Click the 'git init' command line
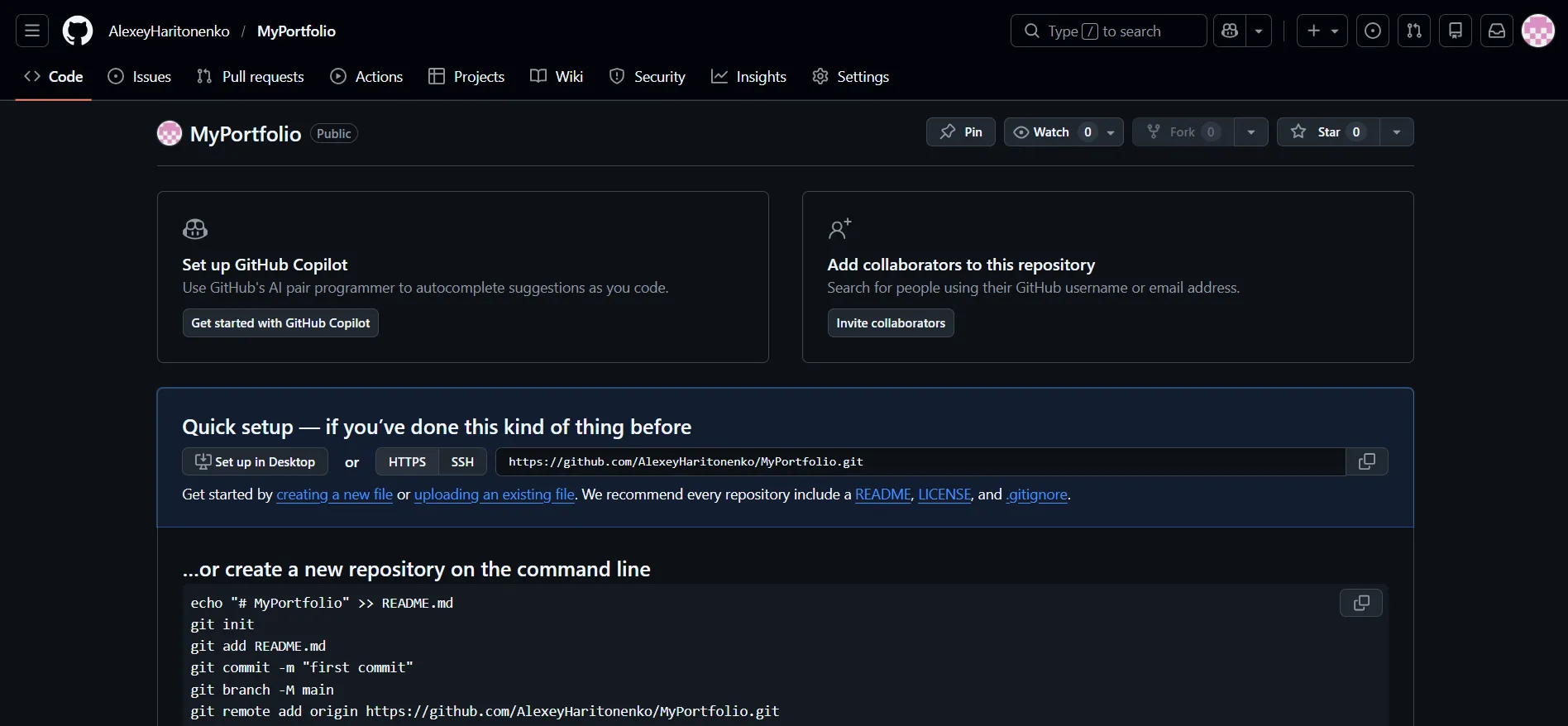The image size is (1568, 726). pos(222,624)
